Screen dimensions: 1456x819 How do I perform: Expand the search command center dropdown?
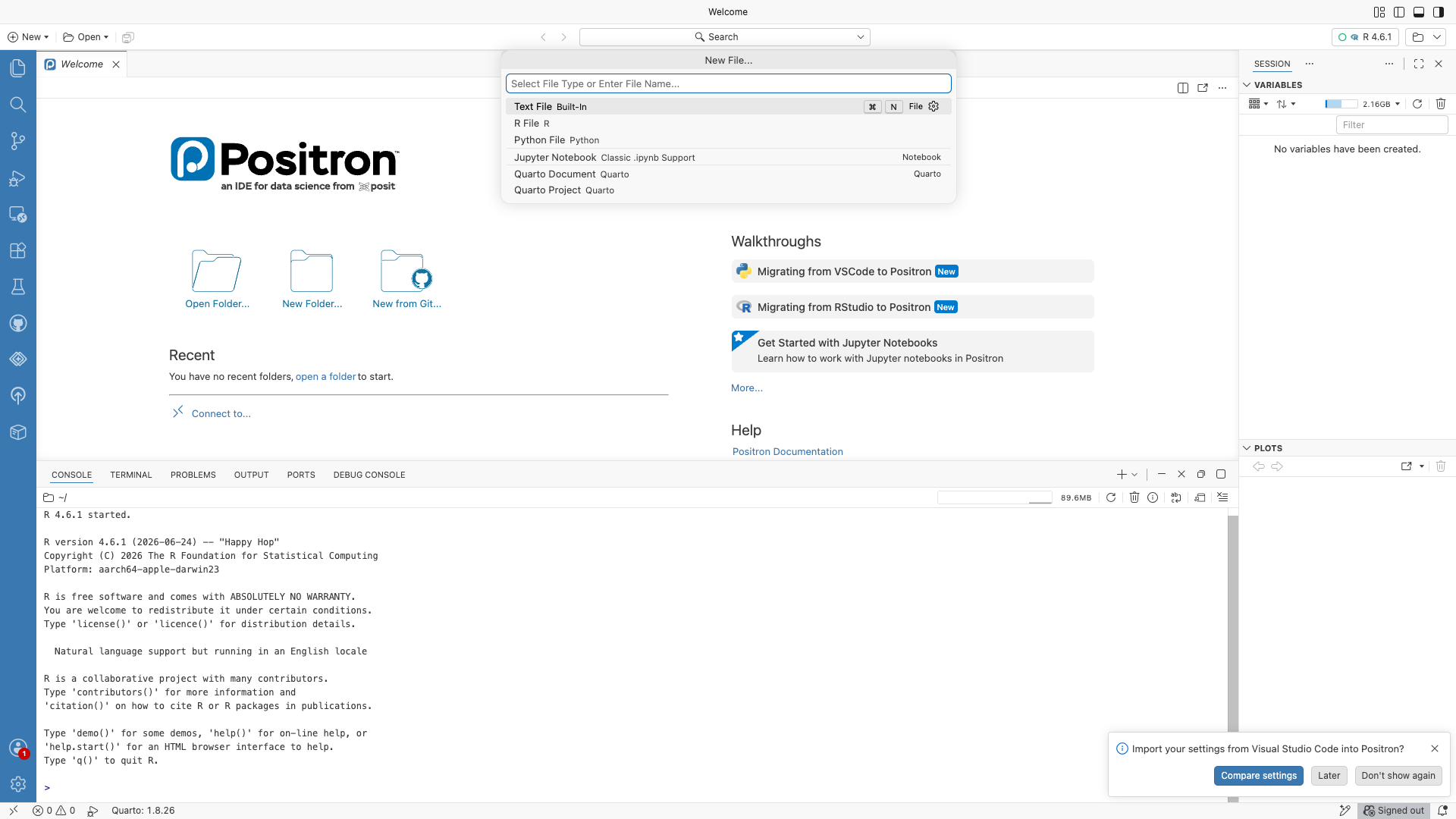click(x=861, y=37)
